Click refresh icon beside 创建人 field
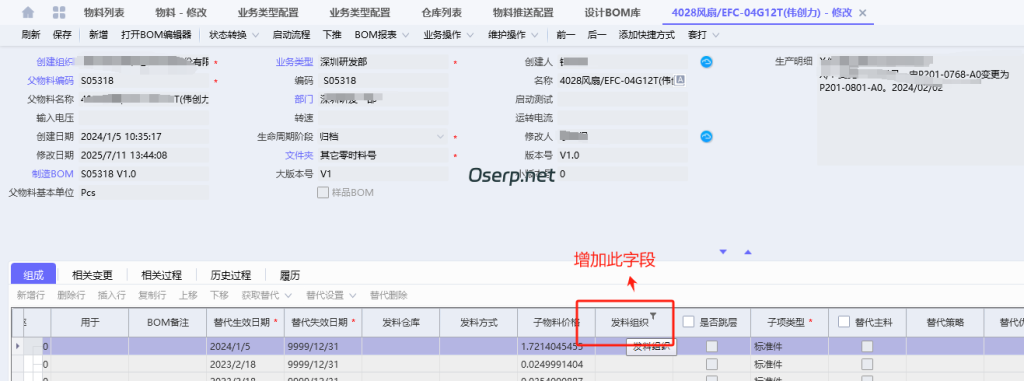Image resolution: width=1024 pixels, height=381 pixels. tap(707, 62)
